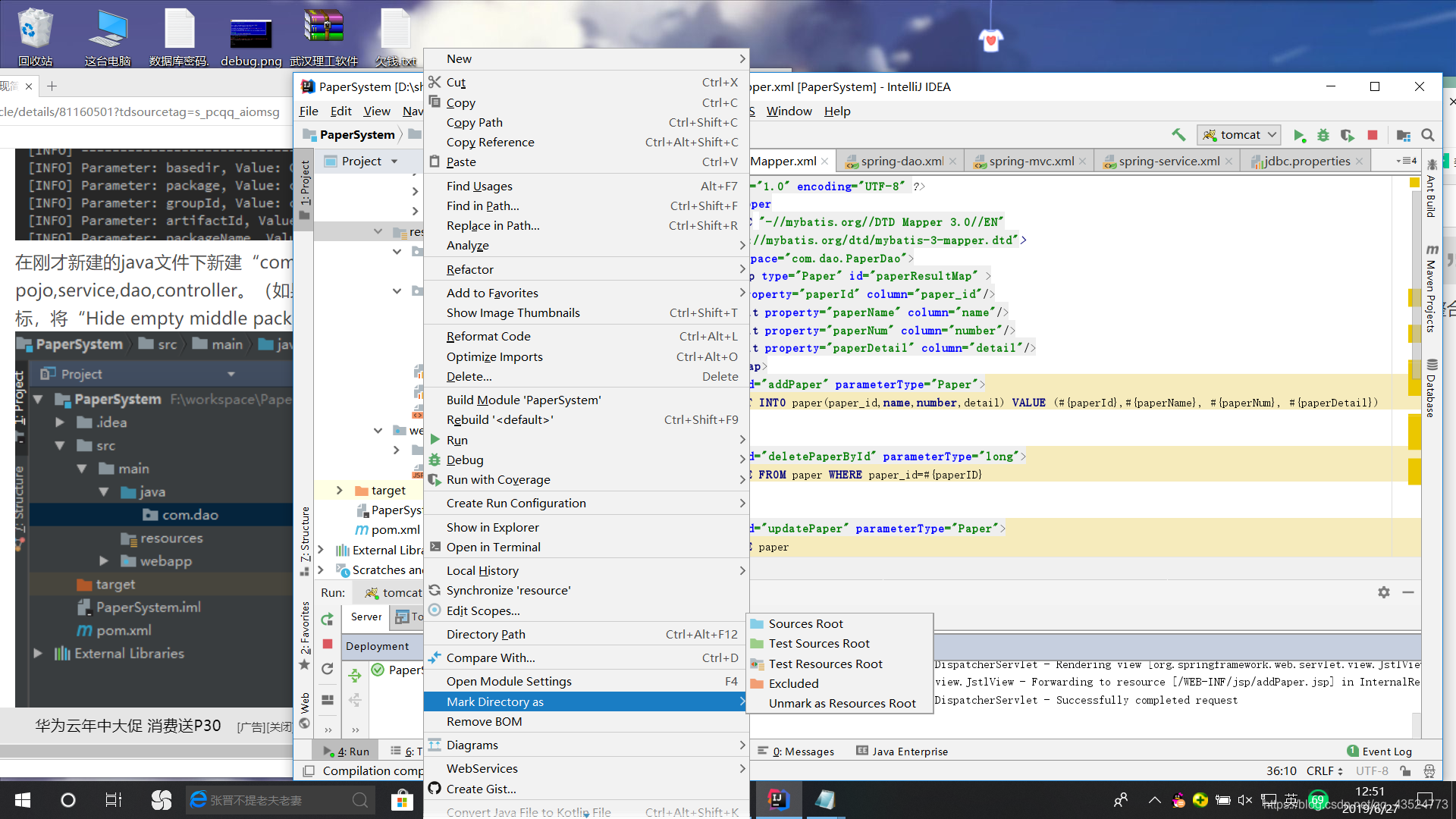Click Run with Coverage toolbar icon
The width and height of the screenshot is (1456, 819).
1348,135
